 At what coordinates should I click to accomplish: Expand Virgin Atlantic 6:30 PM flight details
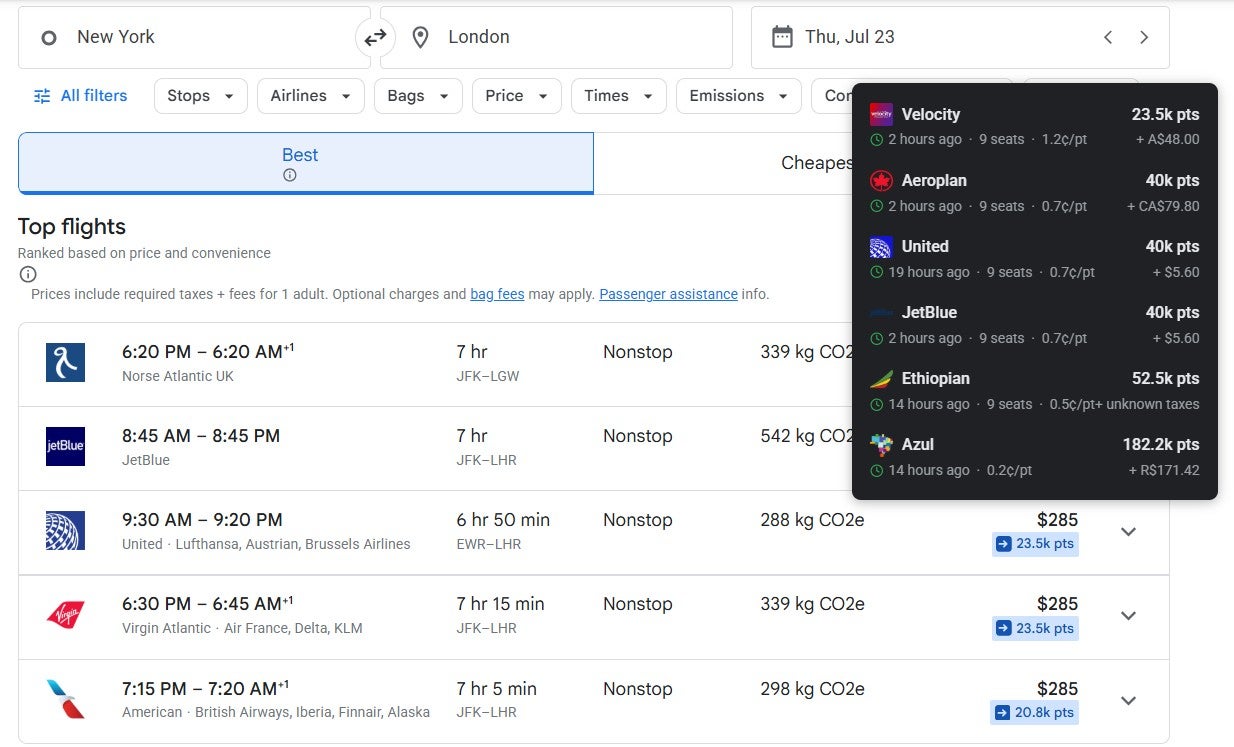tap(1129, 616)
